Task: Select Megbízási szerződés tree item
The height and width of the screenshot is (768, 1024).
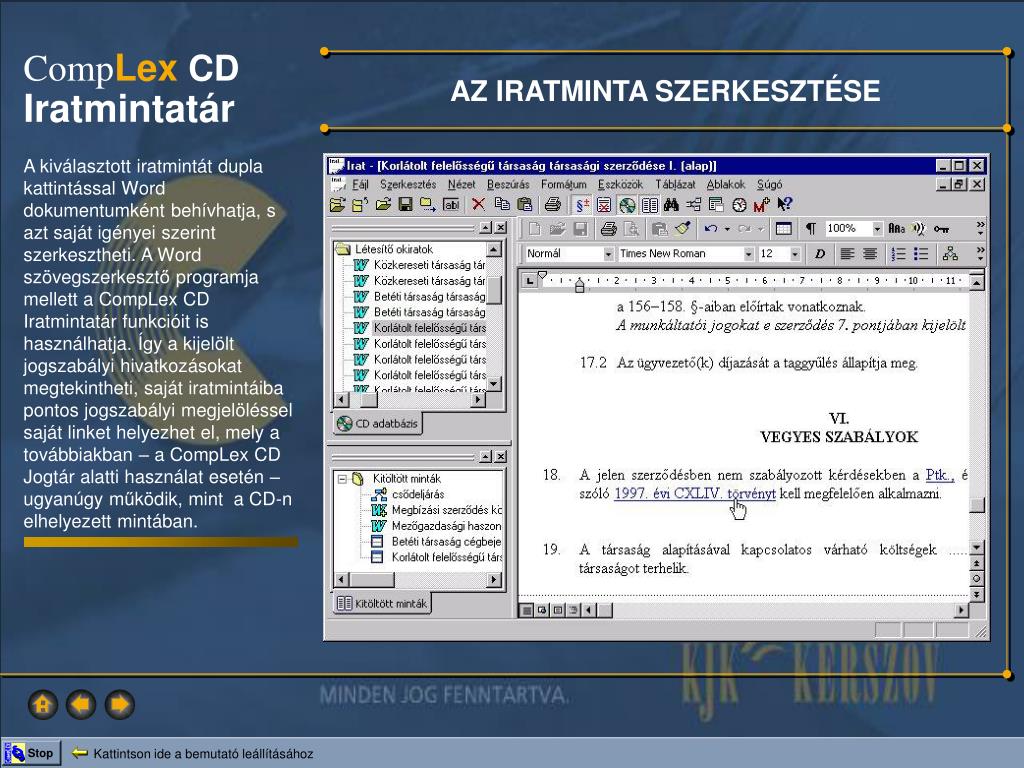Action: click(x=446, y=510)
